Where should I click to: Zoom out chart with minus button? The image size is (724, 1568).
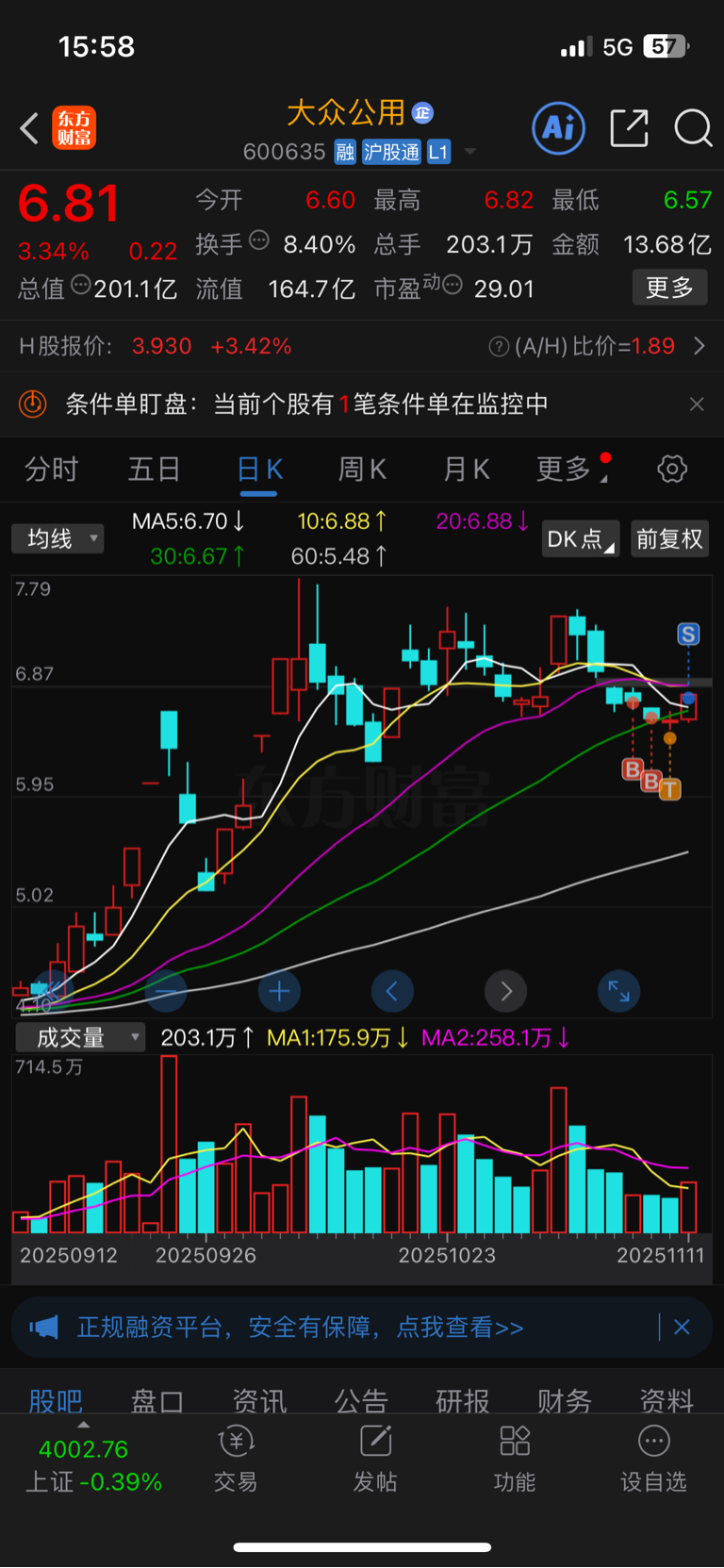point(166,991)
